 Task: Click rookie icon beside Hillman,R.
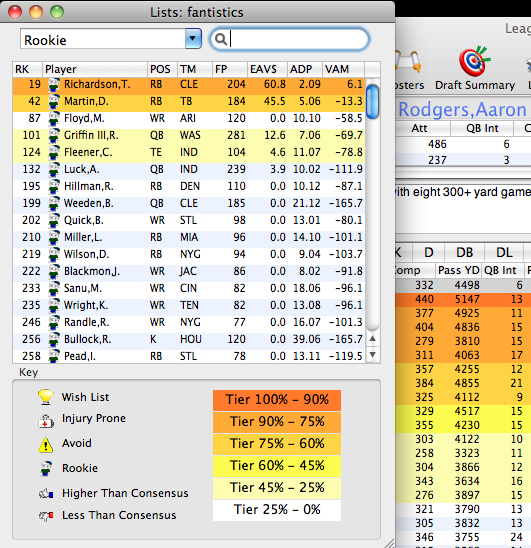53,187
